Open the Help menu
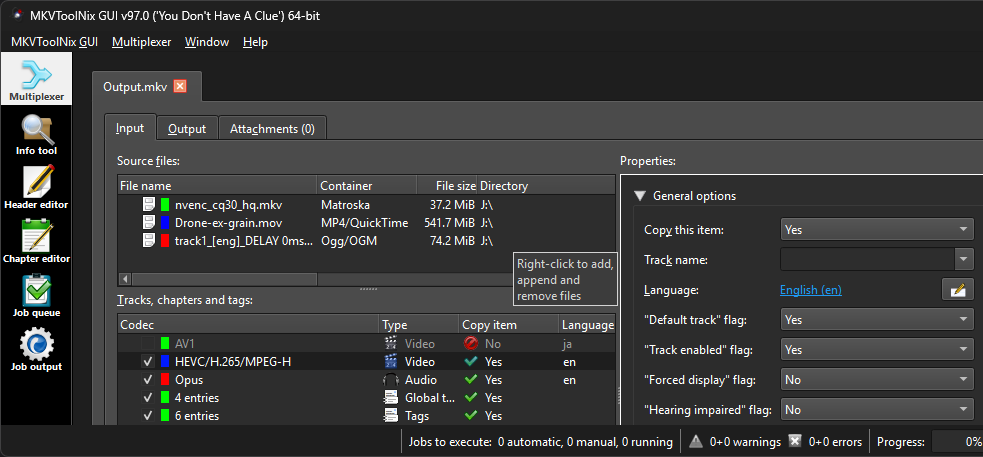Viewport: 983px width, 457px height. [255, 42]
